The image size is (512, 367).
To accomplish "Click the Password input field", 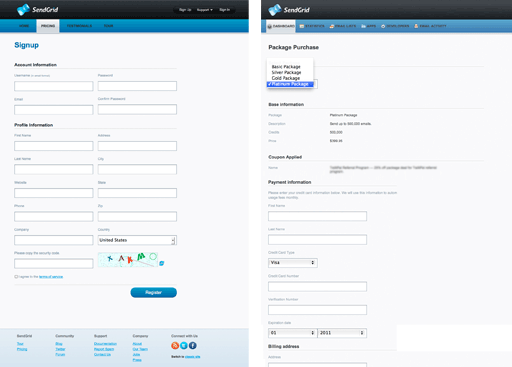I will tap(137, 86).
